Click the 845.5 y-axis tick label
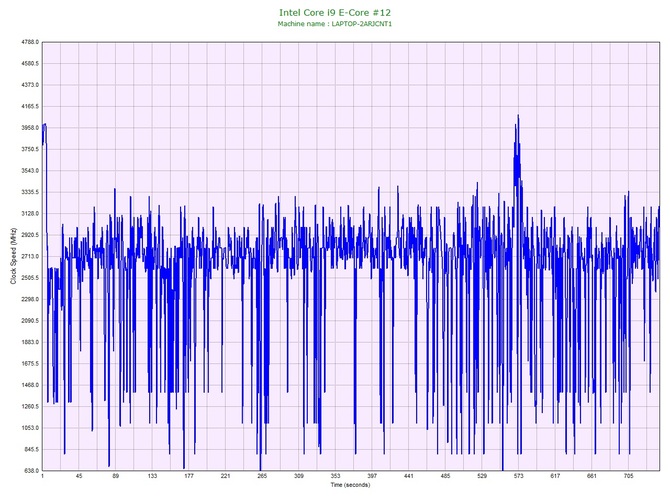 31,449
